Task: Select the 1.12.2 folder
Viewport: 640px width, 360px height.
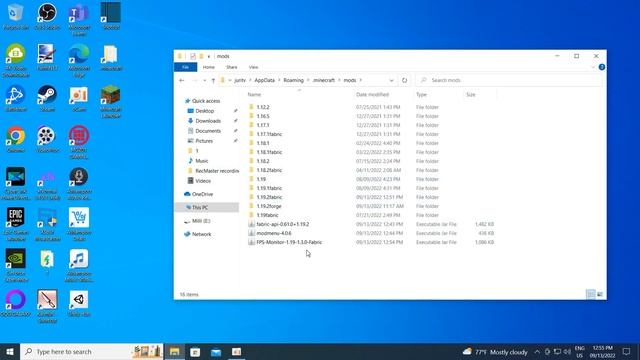Action: 262,107
